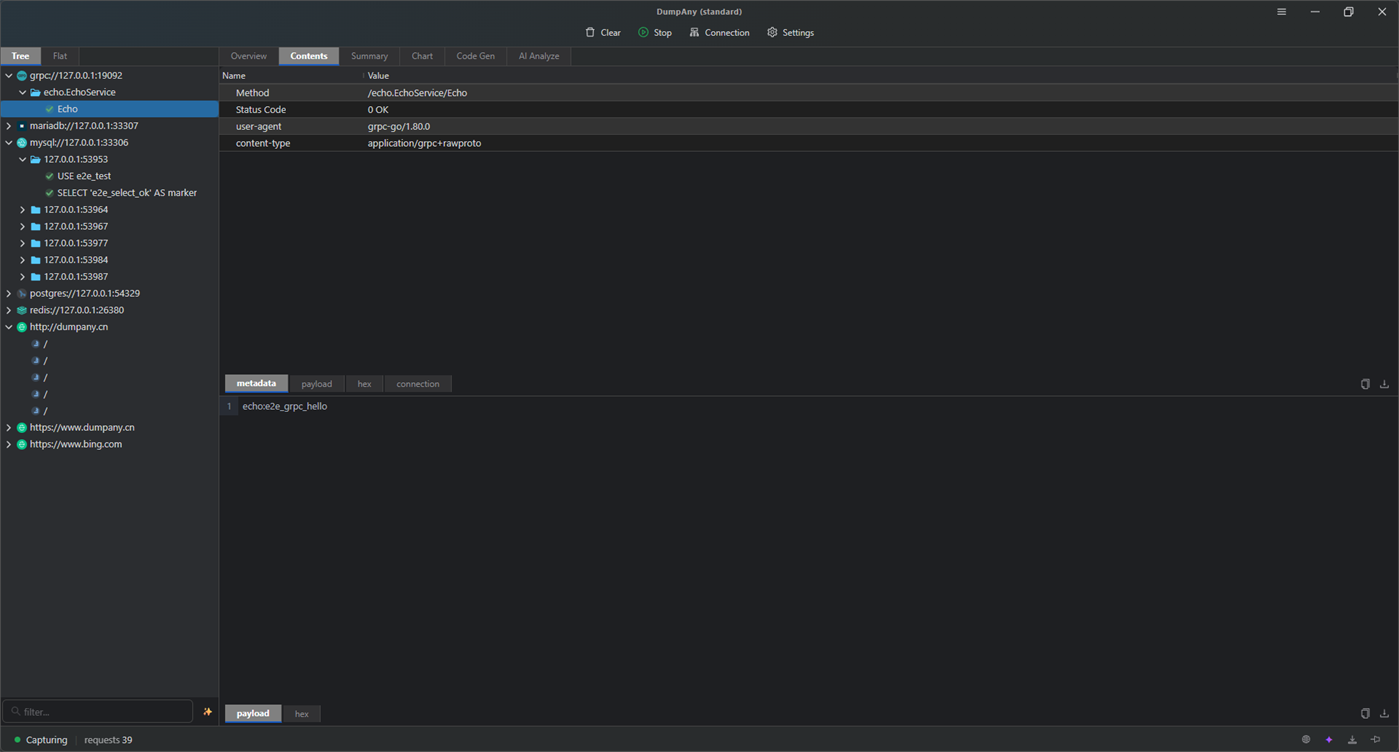Image resolution: width=1399 pixels, height=752 pixels.
Task: Open the Contents tab
Action: (x=309, y=56)
